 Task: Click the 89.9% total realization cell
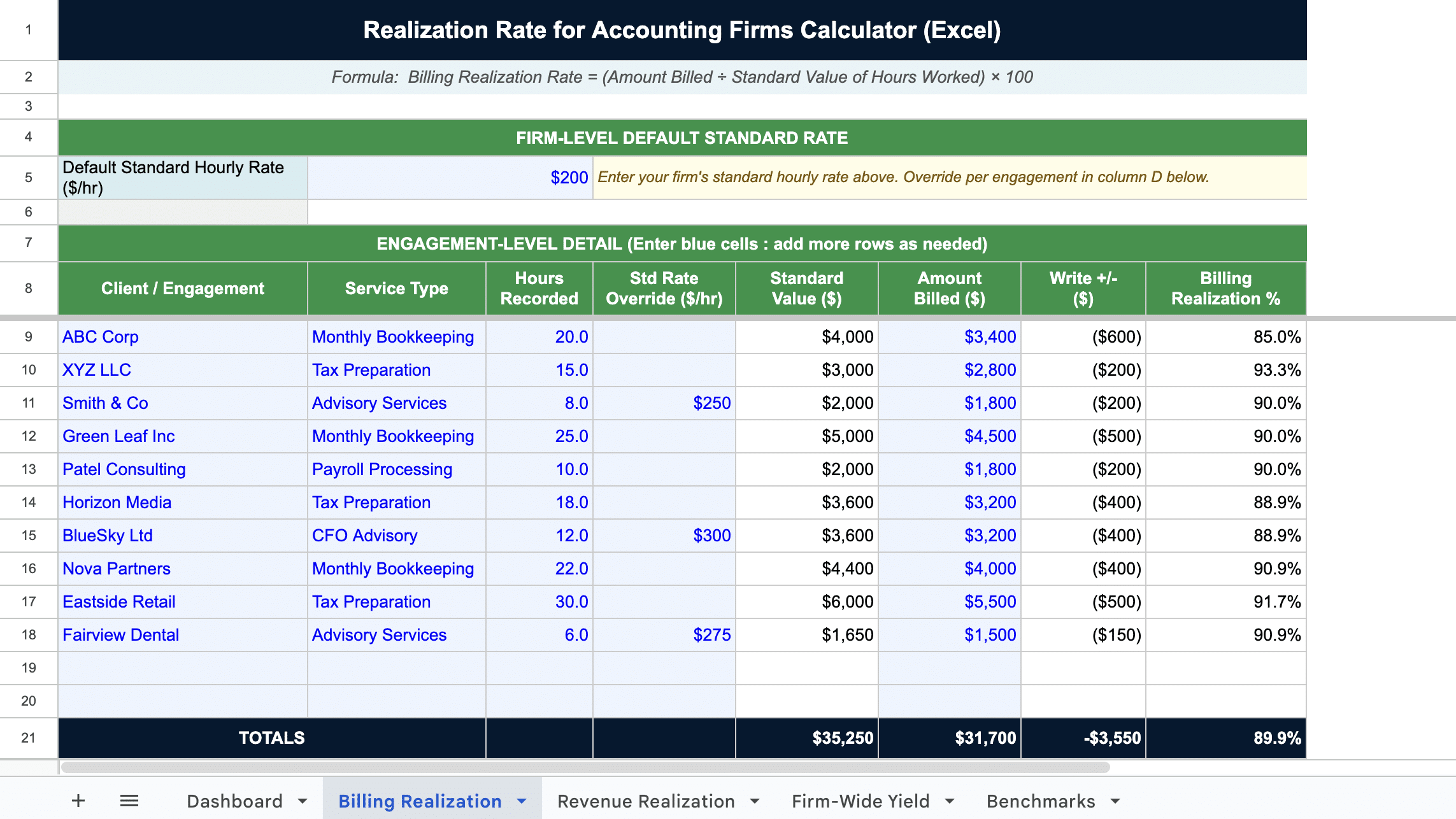[x=1226, y=738]
